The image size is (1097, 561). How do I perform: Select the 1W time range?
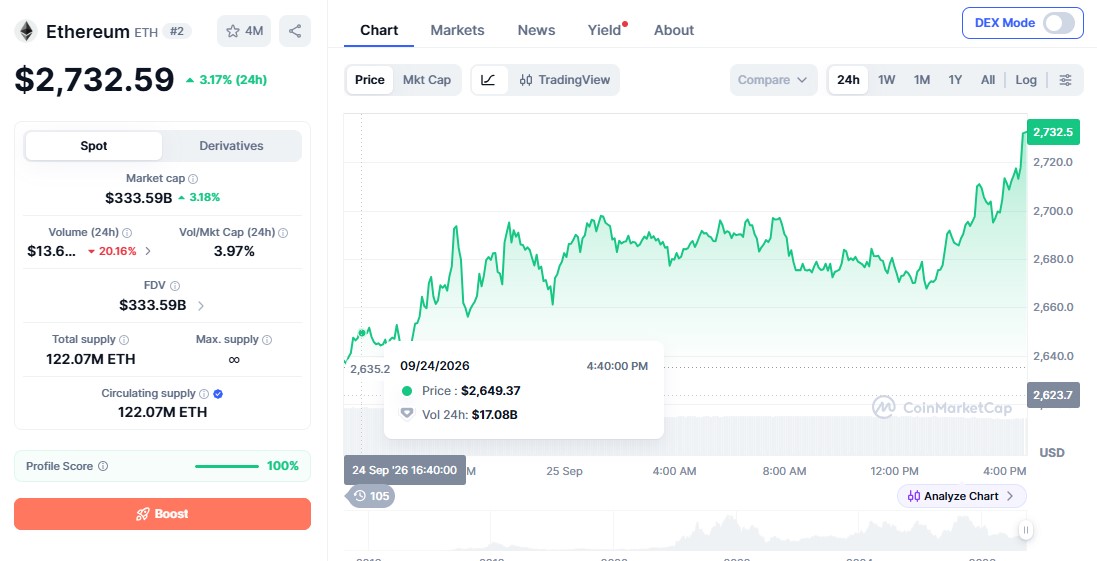[x=886, y=80]
